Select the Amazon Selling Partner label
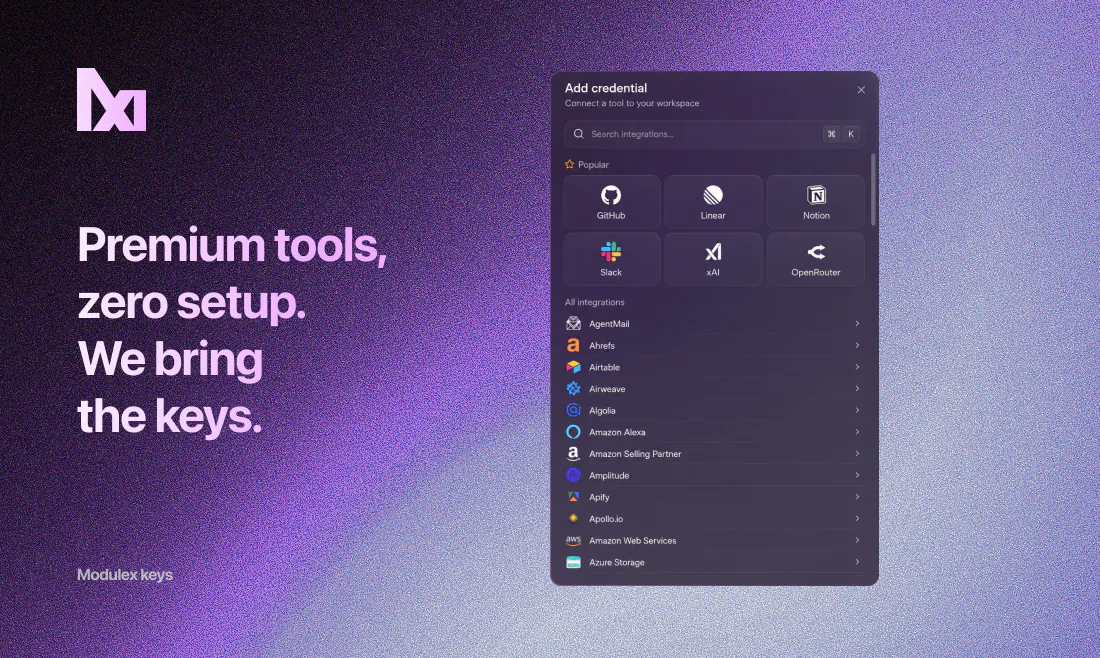This screenshot has height=658, width=1100. click(635, 454)
